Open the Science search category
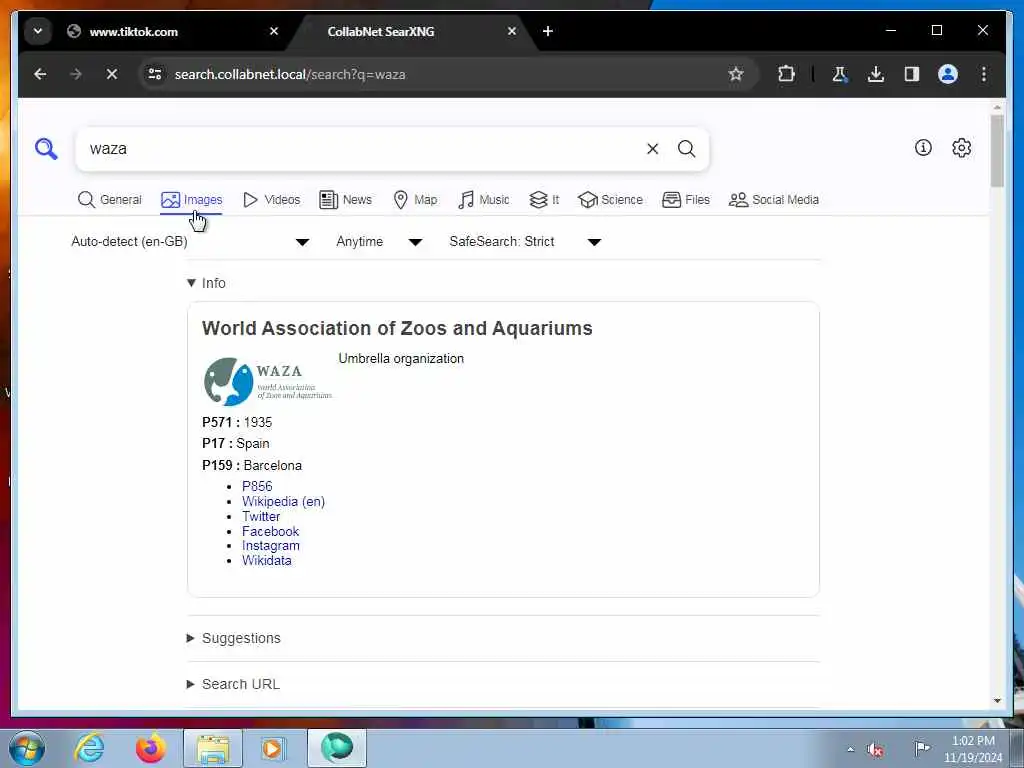Viewport: 1024px width, 768px height. point(611,200)
